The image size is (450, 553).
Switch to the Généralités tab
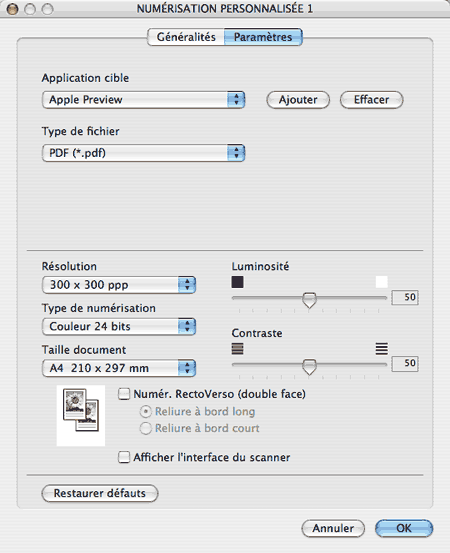pyautogui.click(x=186, y=37)
